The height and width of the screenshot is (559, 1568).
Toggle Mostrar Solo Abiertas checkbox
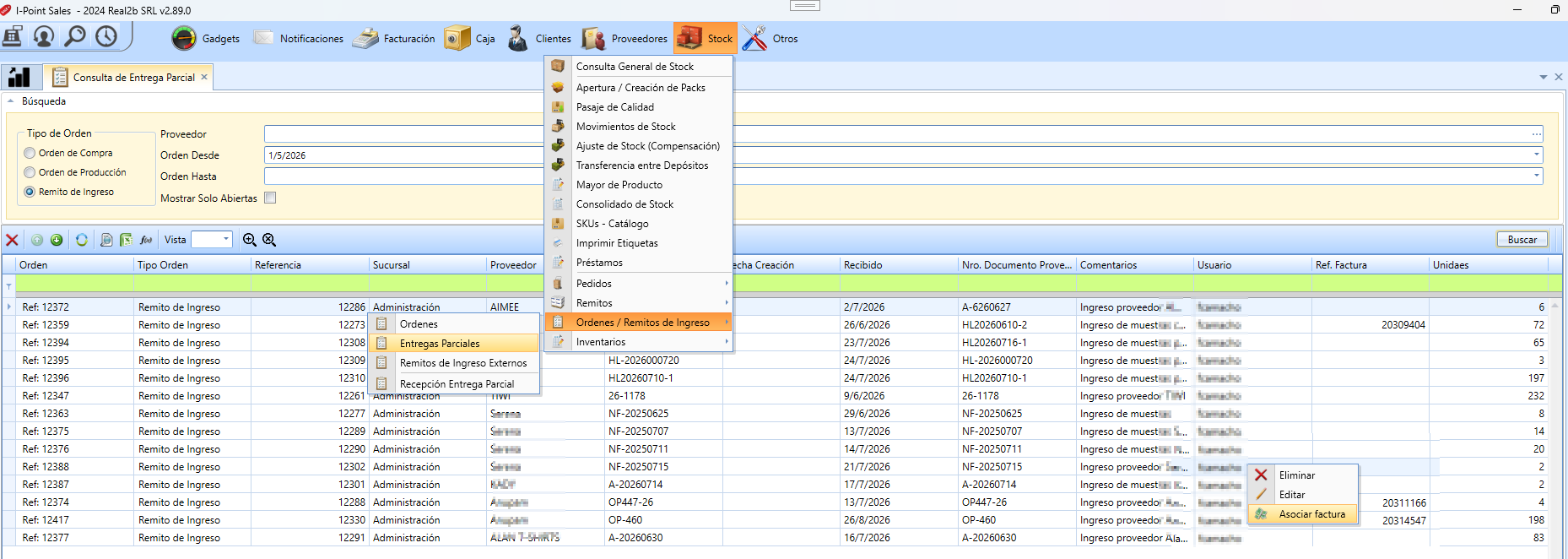[270, 198]
